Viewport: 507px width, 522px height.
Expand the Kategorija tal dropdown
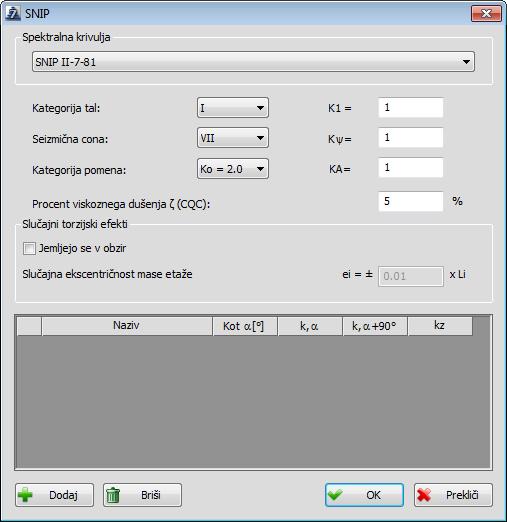(233, 108)
